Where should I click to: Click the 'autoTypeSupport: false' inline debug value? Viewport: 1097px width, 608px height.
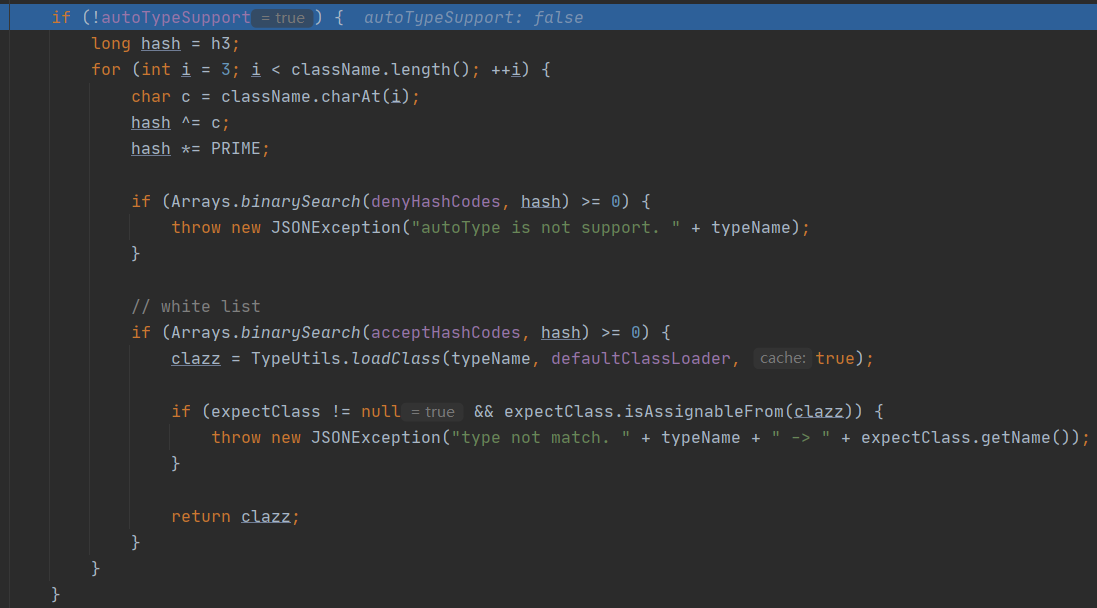pyautogui.click(x=473, y=18)
